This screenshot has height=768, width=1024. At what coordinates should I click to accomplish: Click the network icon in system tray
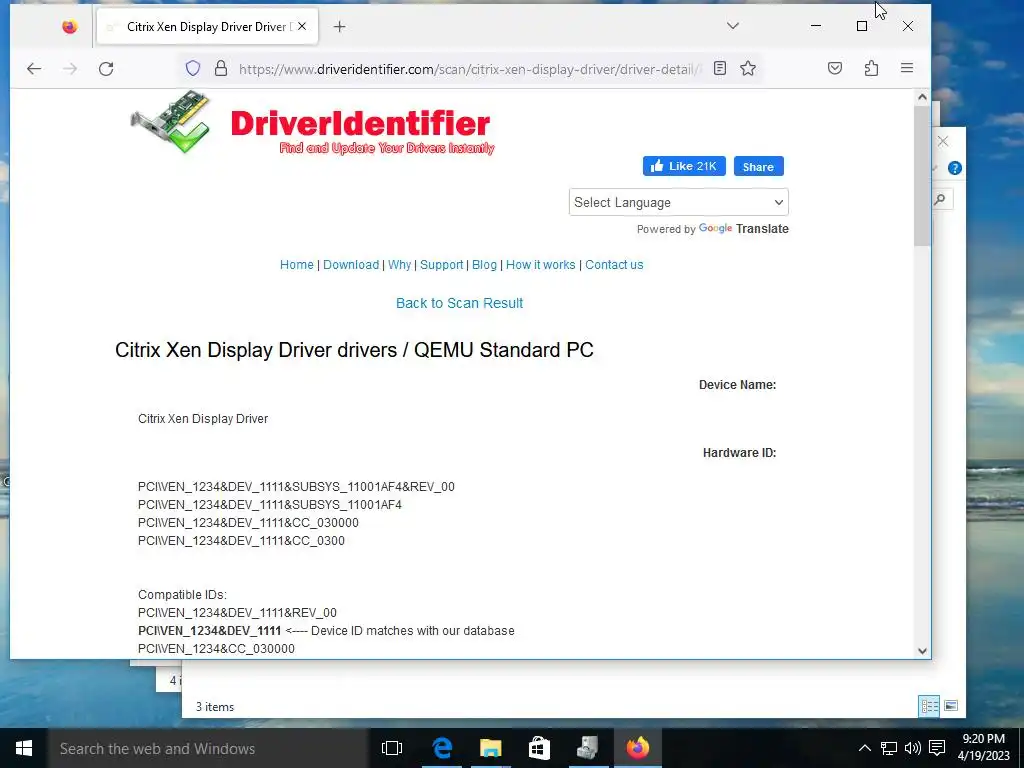click(888, 748)
